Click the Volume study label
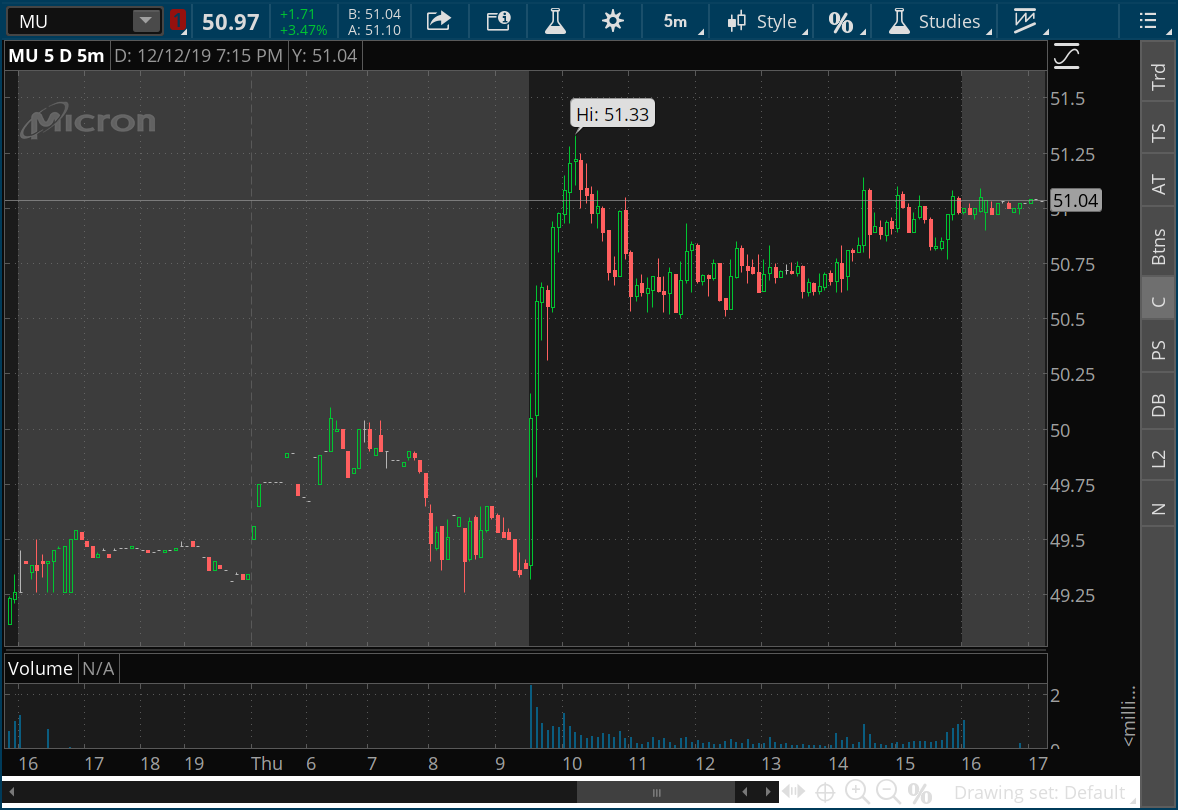Viewport: 1178px width, 810px height. point(40,668)
